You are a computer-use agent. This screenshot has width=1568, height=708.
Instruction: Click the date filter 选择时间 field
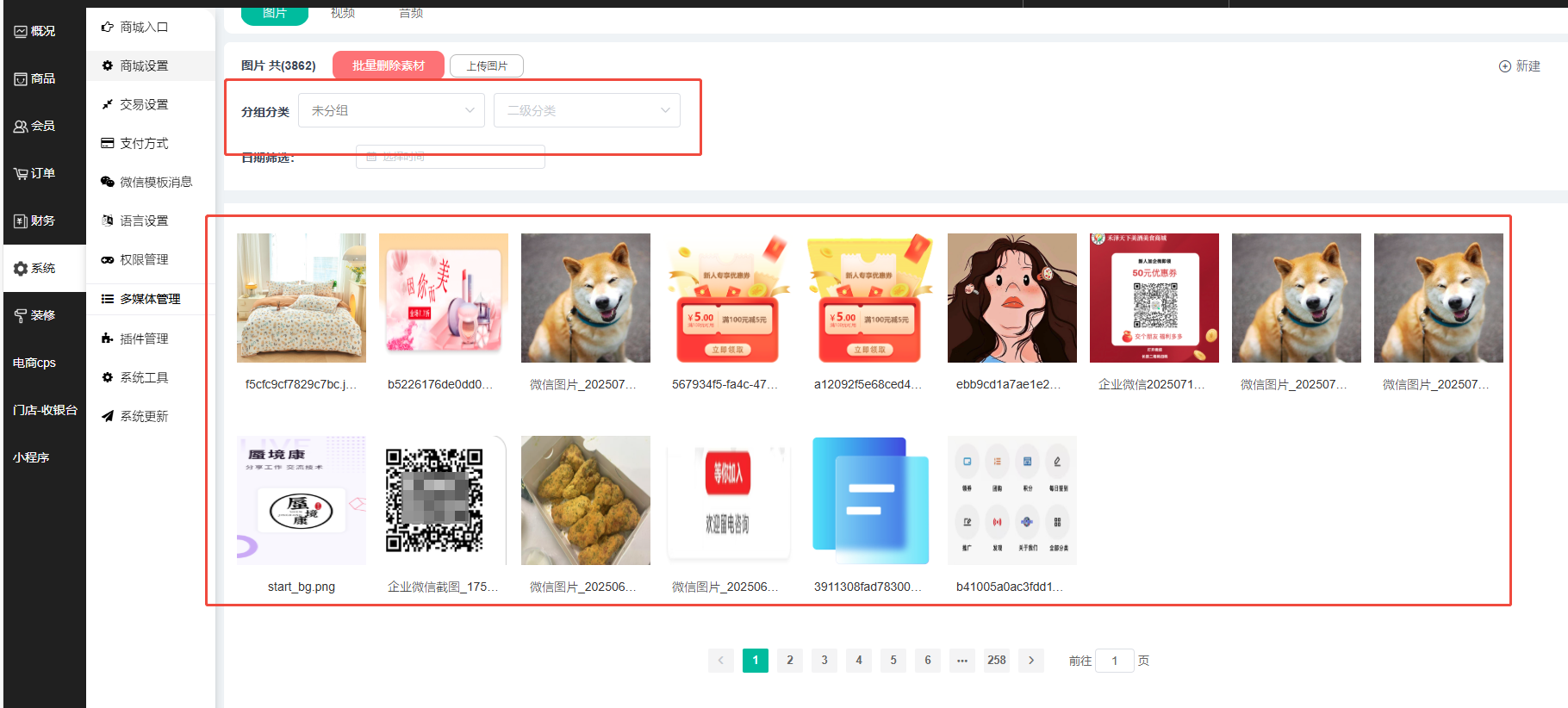[x=451, y=158]
